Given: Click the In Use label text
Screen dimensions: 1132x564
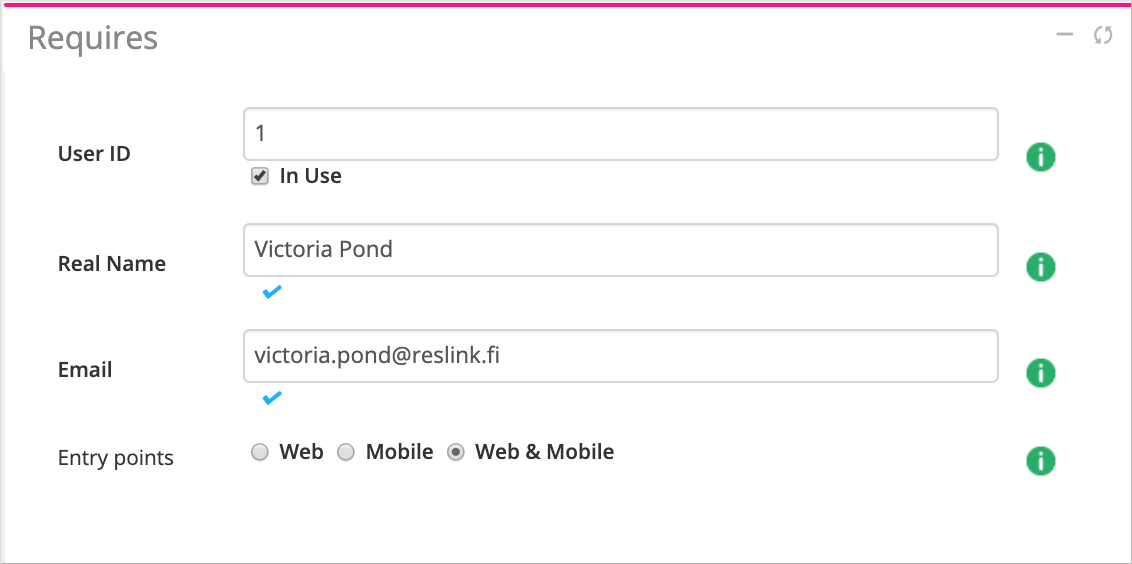Looking at the screenshot, I should 310,176.
